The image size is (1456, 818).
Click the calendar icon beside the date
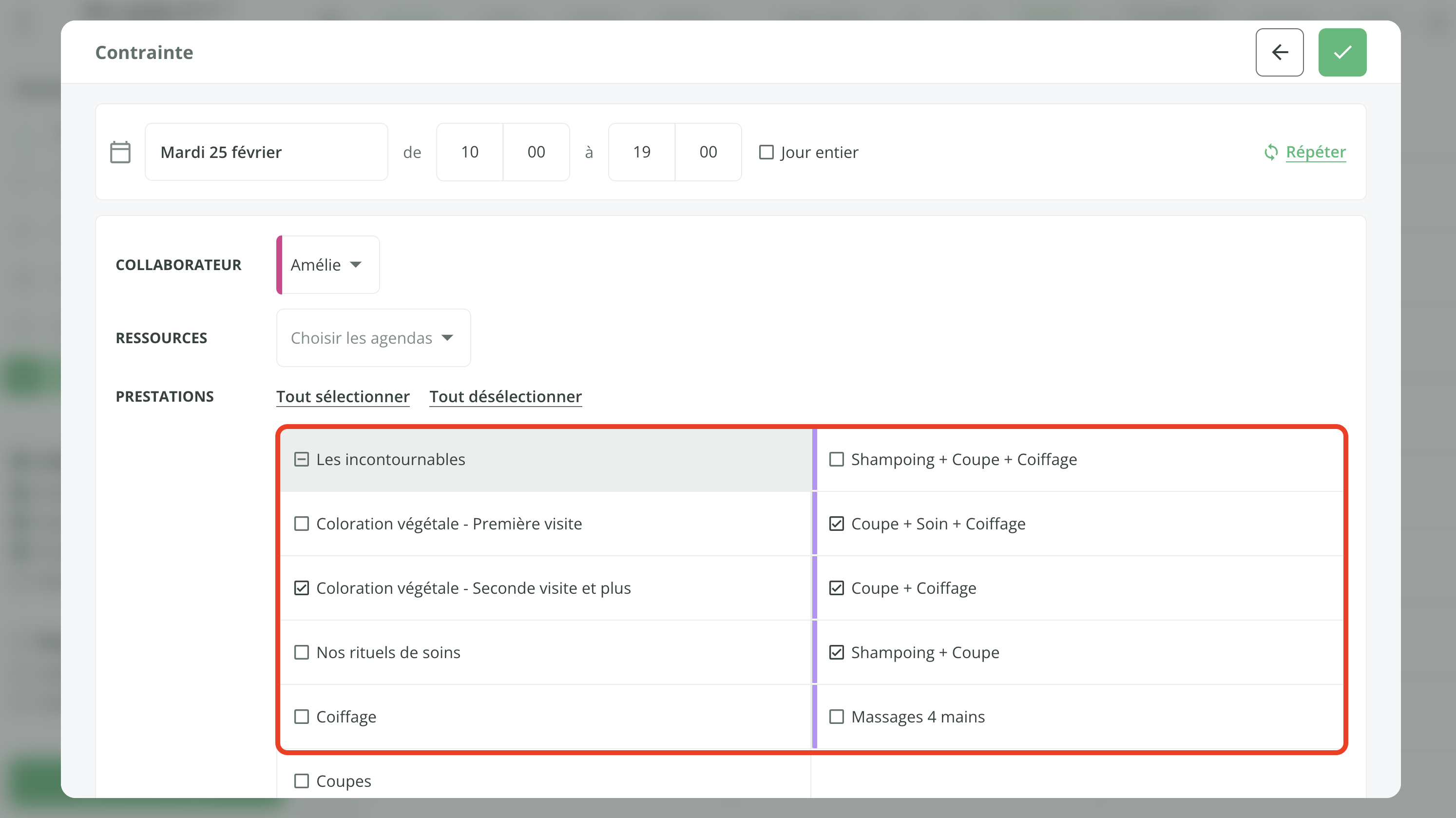[x=120, y=152]
